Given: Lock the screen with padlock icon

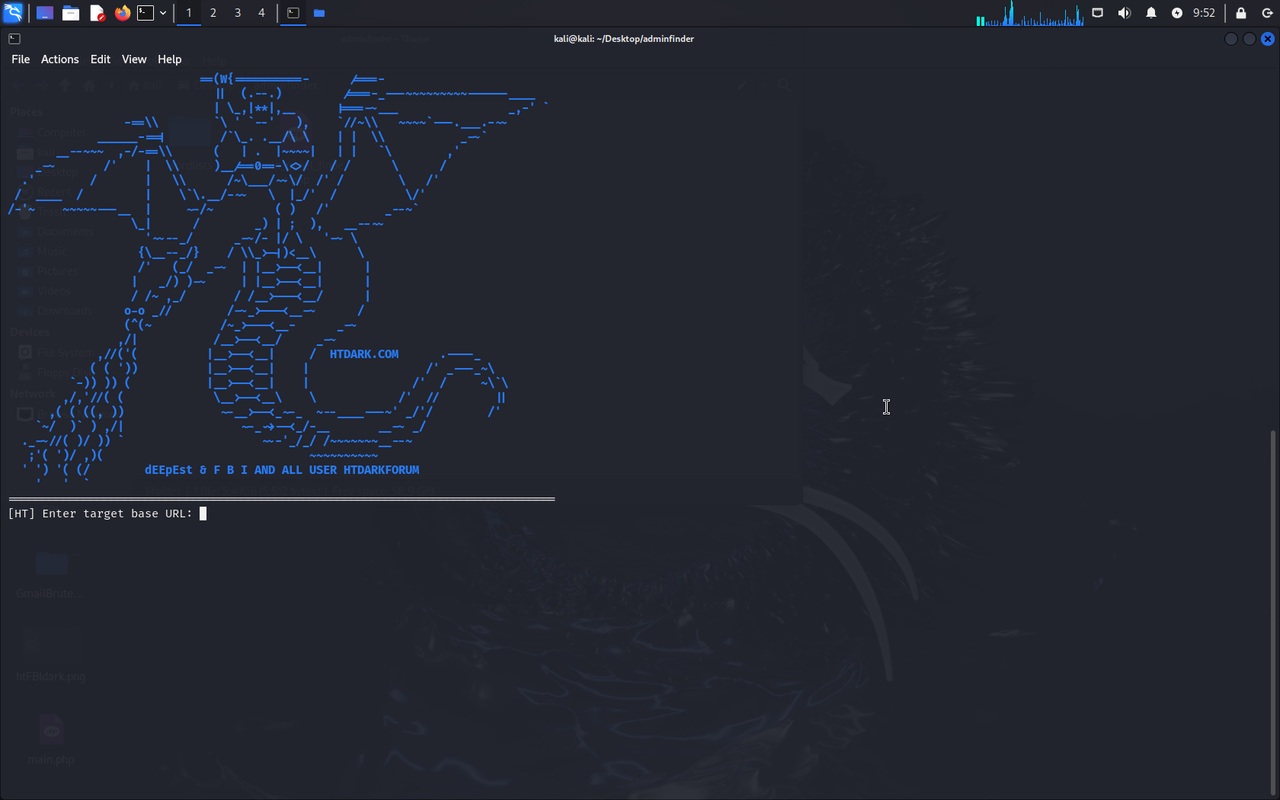Looking at the screenshot, I should coord(1241,13).
